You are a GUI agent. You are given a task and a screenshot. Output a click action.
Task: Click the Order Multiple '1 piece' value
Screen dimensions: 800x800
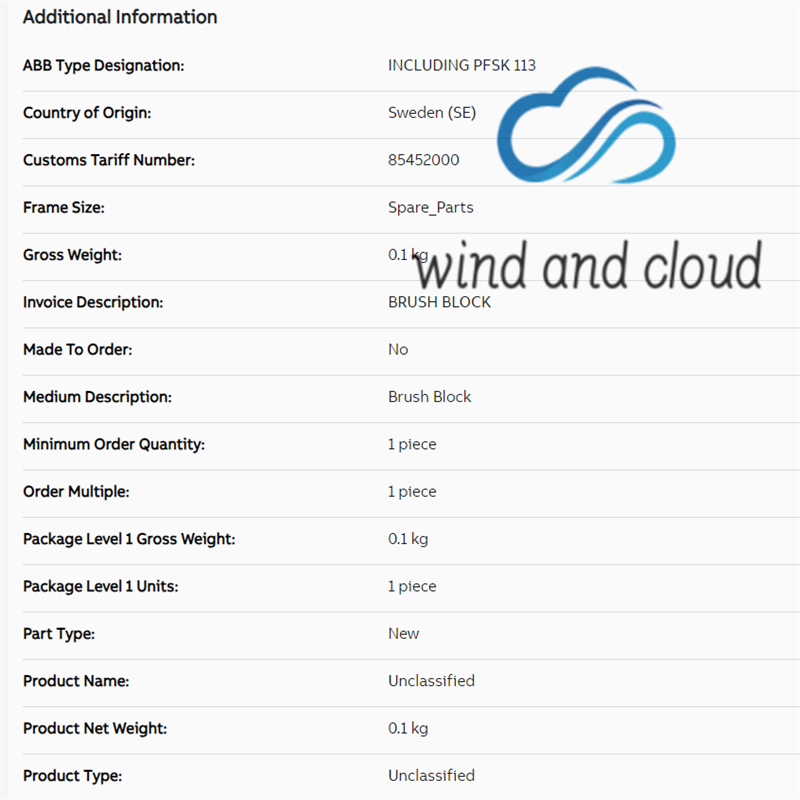[x=412, y=492]
